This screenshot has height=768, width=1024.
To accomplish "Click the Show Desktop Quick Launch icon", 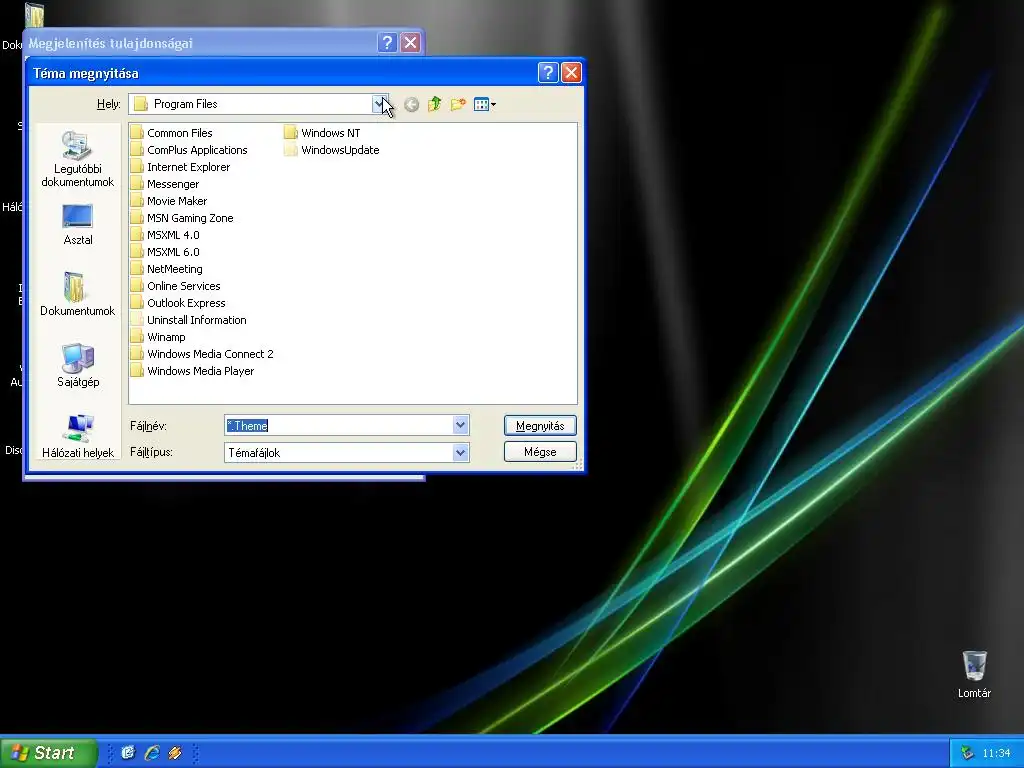I will point(128,753).
